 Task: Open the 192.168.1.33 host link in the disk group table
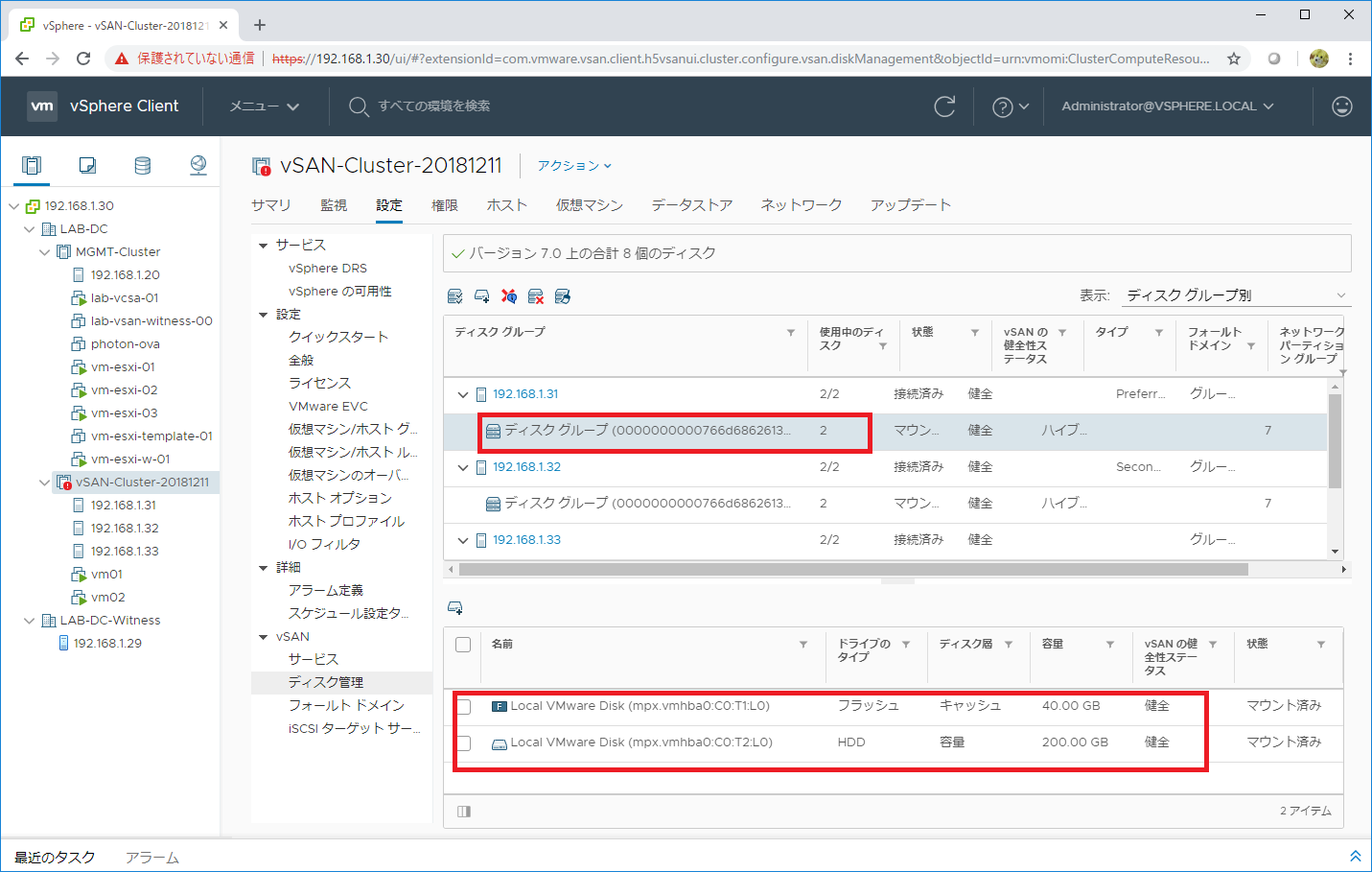click(526, 540)
